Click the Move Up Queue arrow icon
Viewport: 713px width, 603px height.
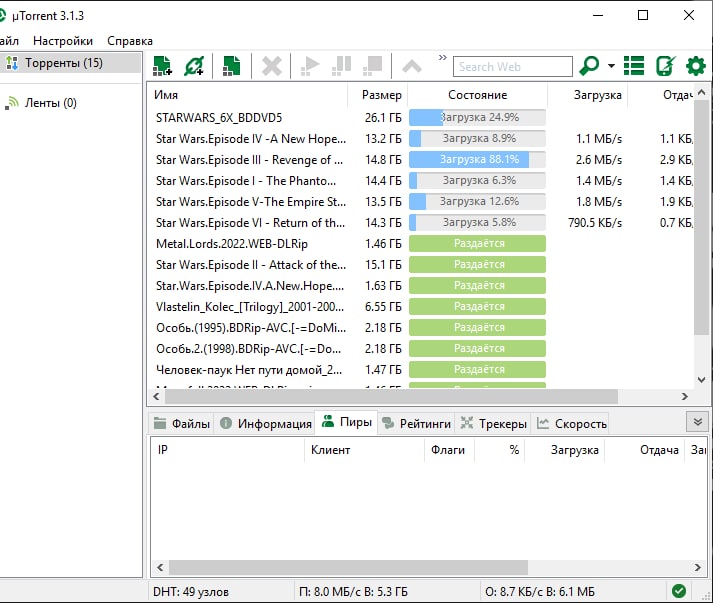tap(412, 66)
